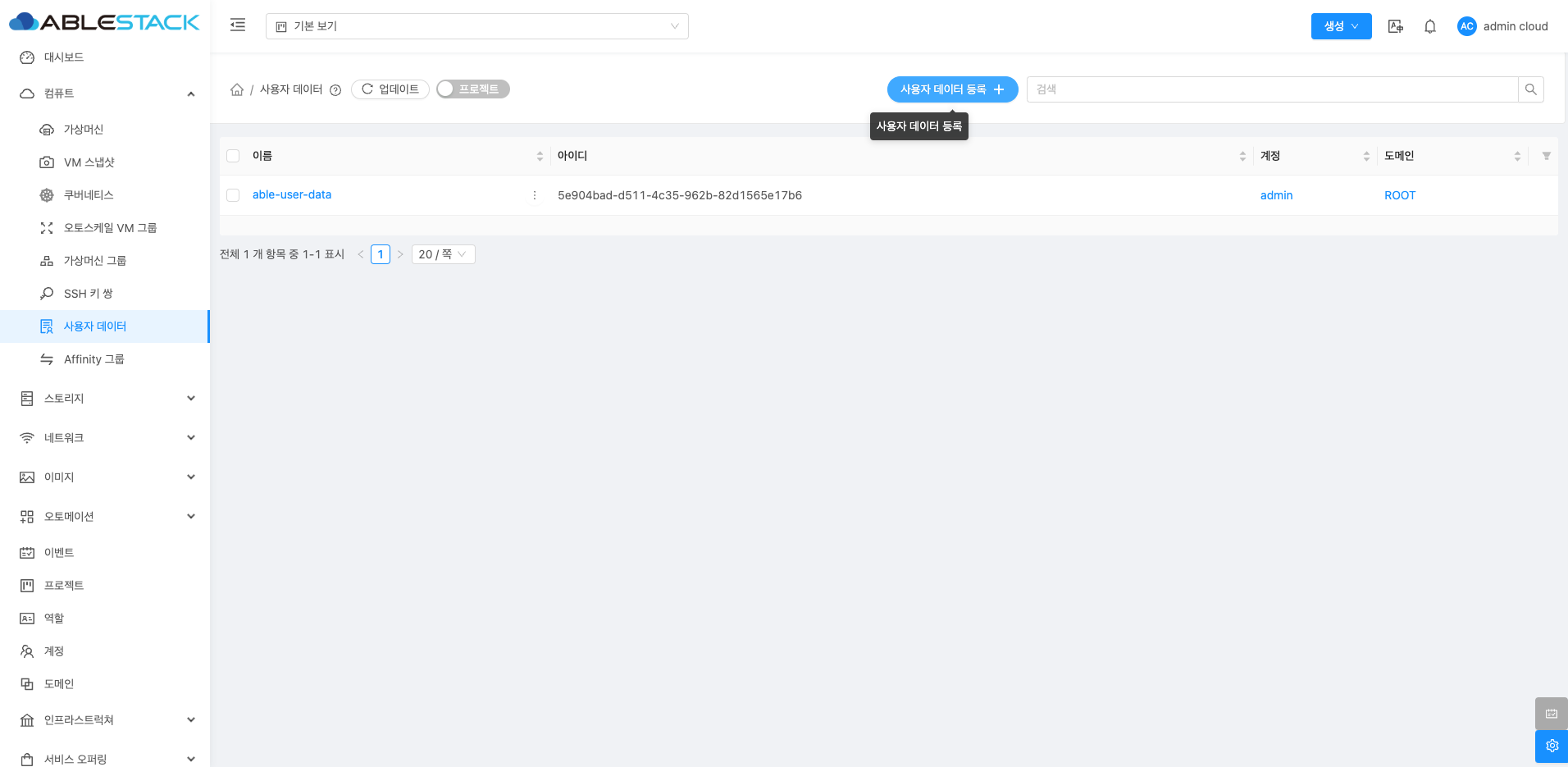Open 프로젝트 in sidebar menu
Image resolution: width=1568 pixels, height=767 pixels.
point(105,586)
